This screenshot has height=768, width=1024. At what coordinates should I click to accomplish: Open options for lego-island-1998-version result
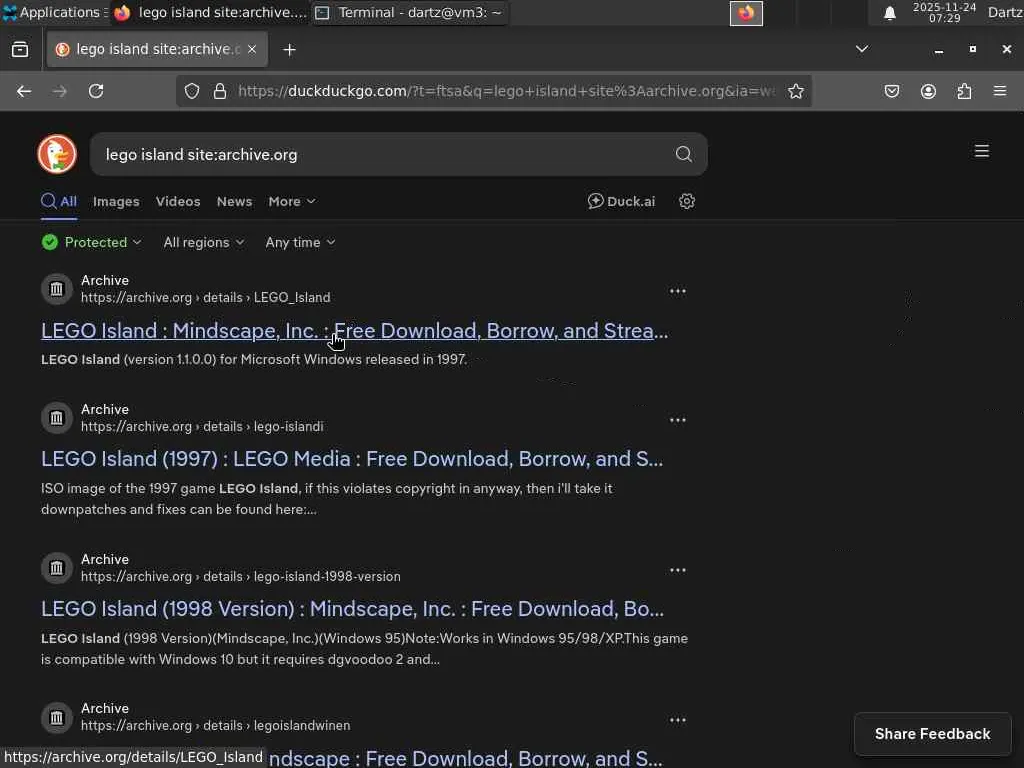tap(678, 570)
